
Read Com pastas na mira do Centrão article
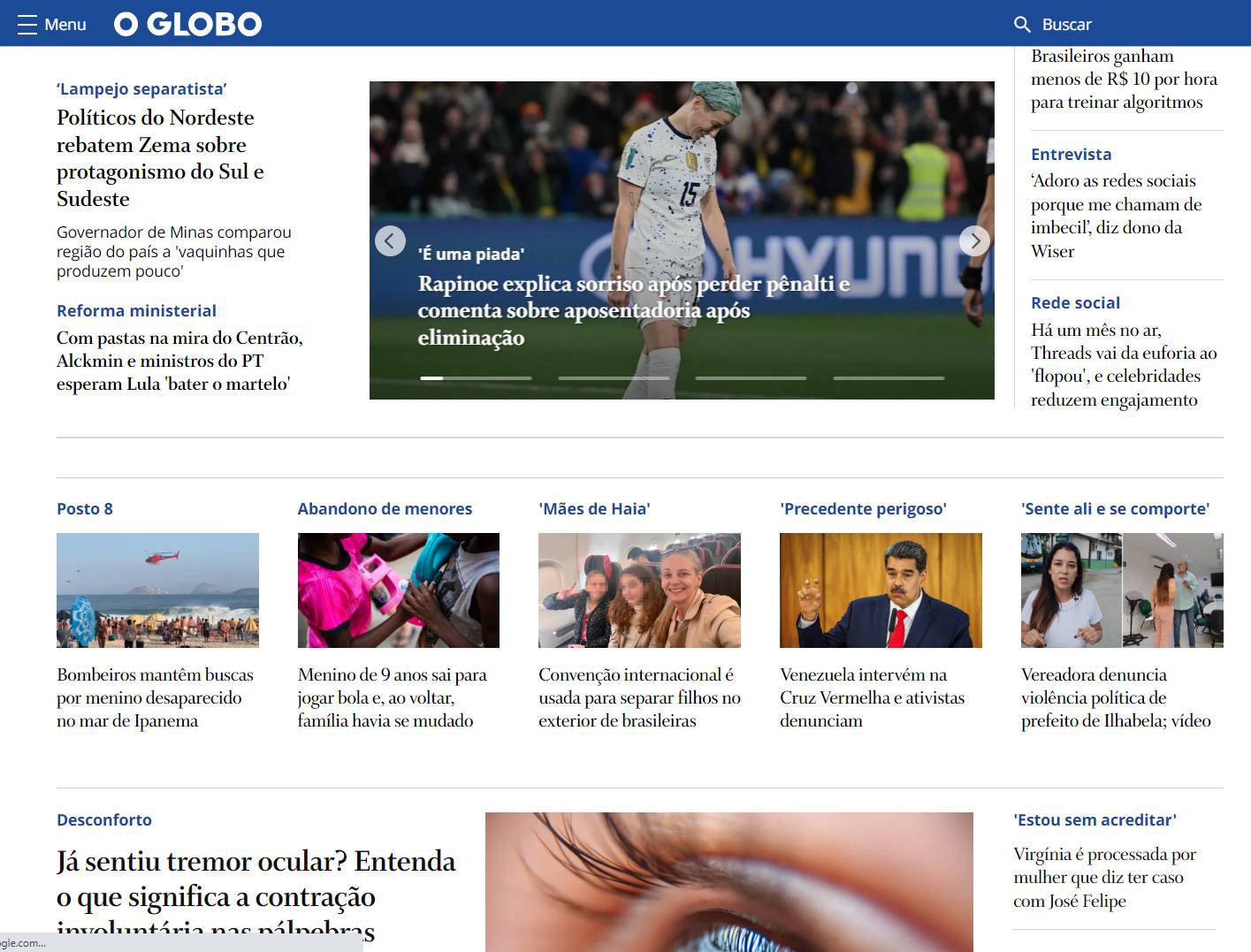[x=179, y=361]
